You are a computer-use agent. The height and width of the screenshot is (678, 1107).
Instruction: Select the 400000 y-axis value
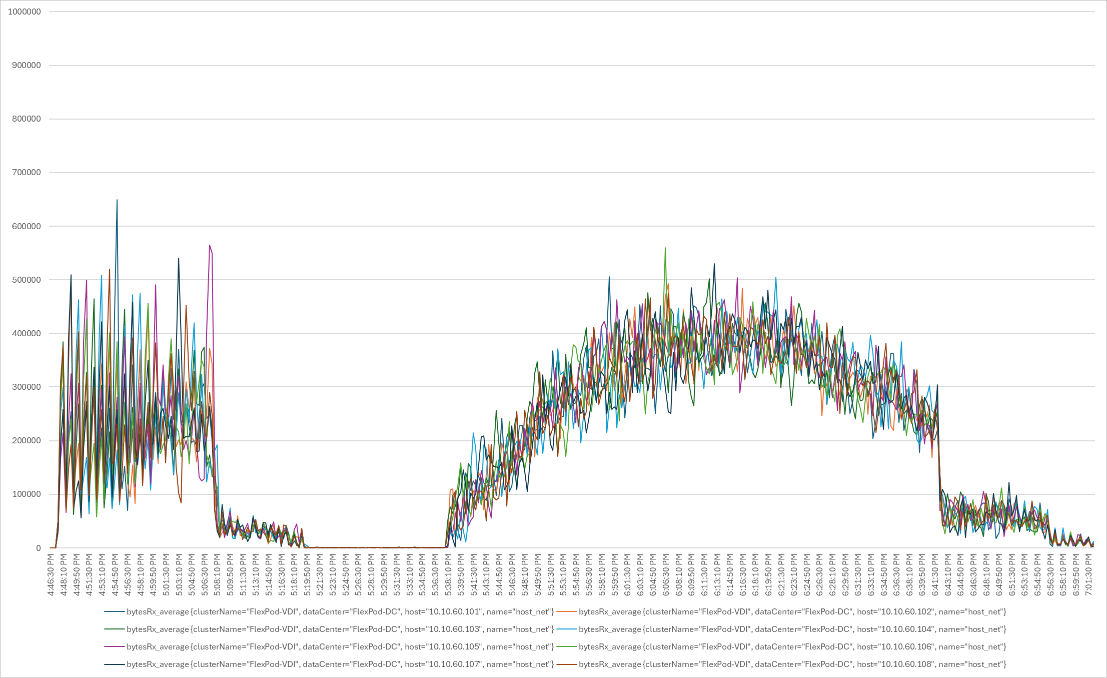tap(27, 333)
